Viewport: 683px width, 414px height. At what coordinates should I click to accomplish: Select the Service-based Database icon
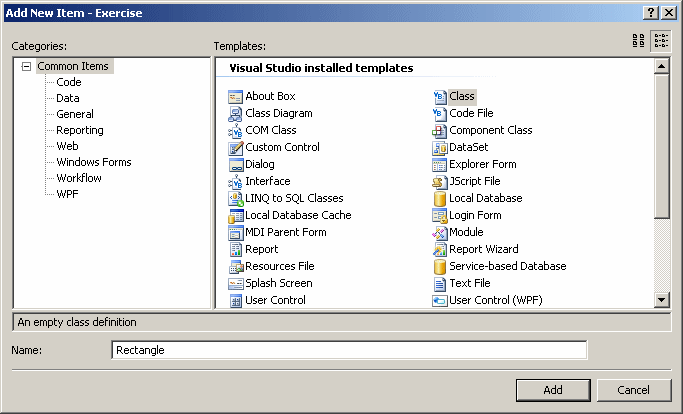(x=440, y=266)
